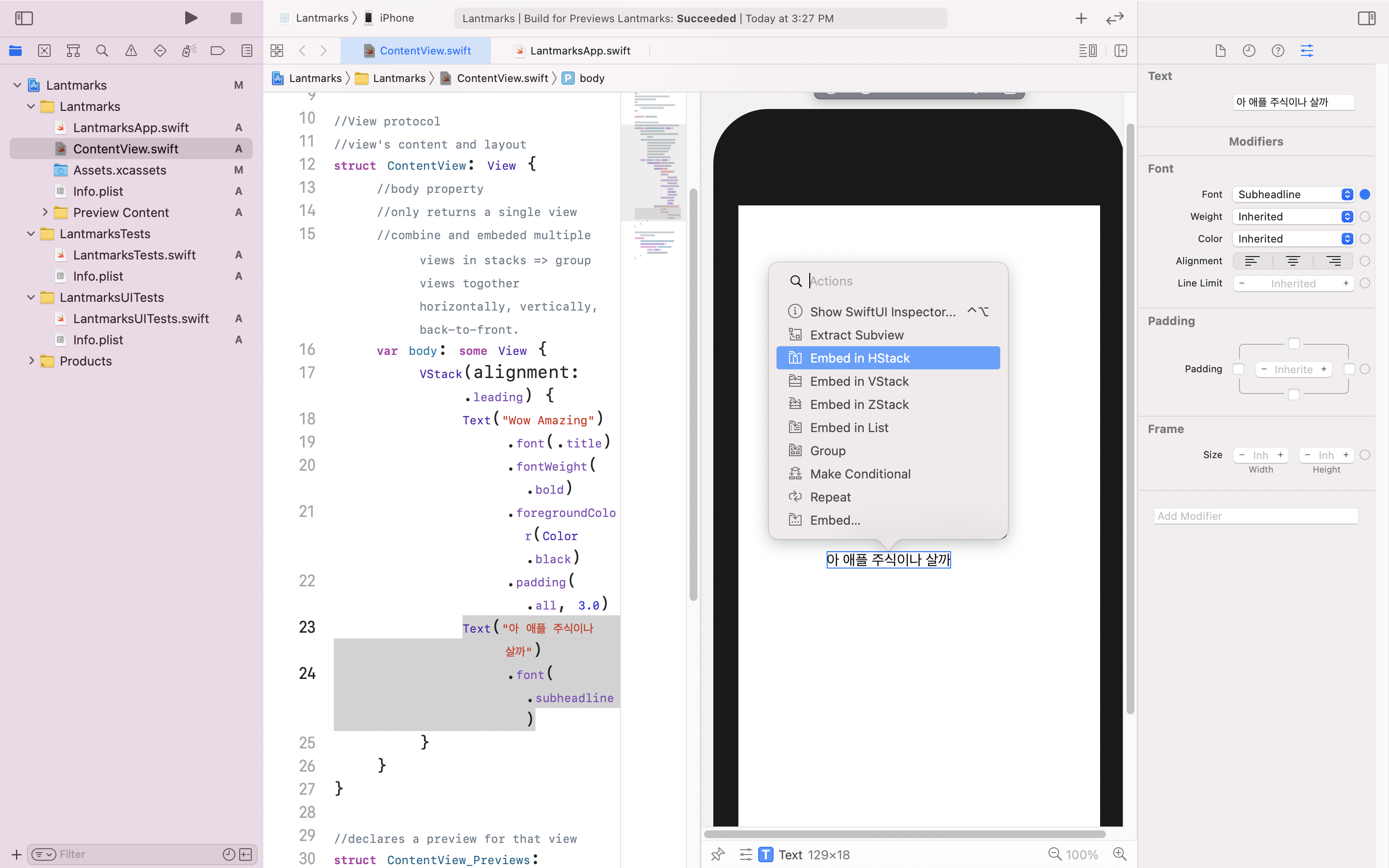Open the Issue navigator warning icon

[x=131, y=51]
